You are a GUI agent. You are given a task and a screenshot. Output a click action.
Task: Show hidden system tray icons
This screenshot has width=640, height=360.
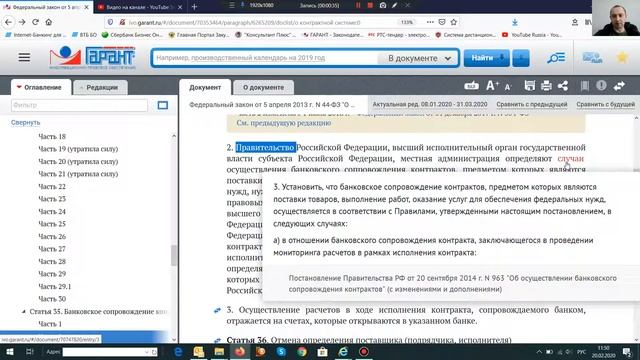[539, 352]
